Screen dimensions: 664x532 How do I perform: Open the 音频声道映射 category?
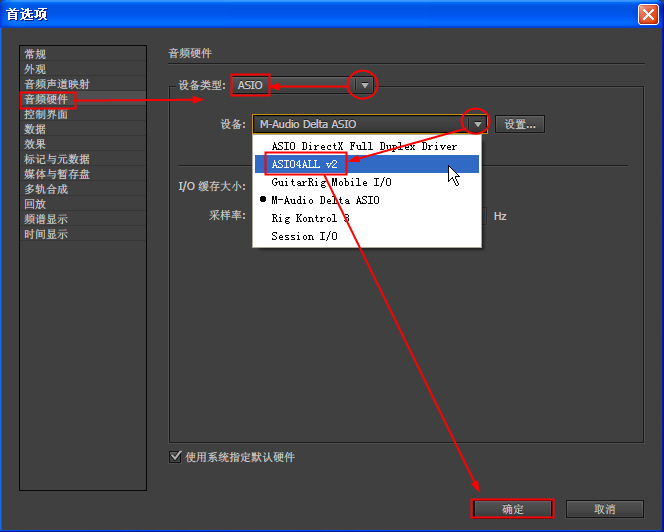[x=83, y=84]
